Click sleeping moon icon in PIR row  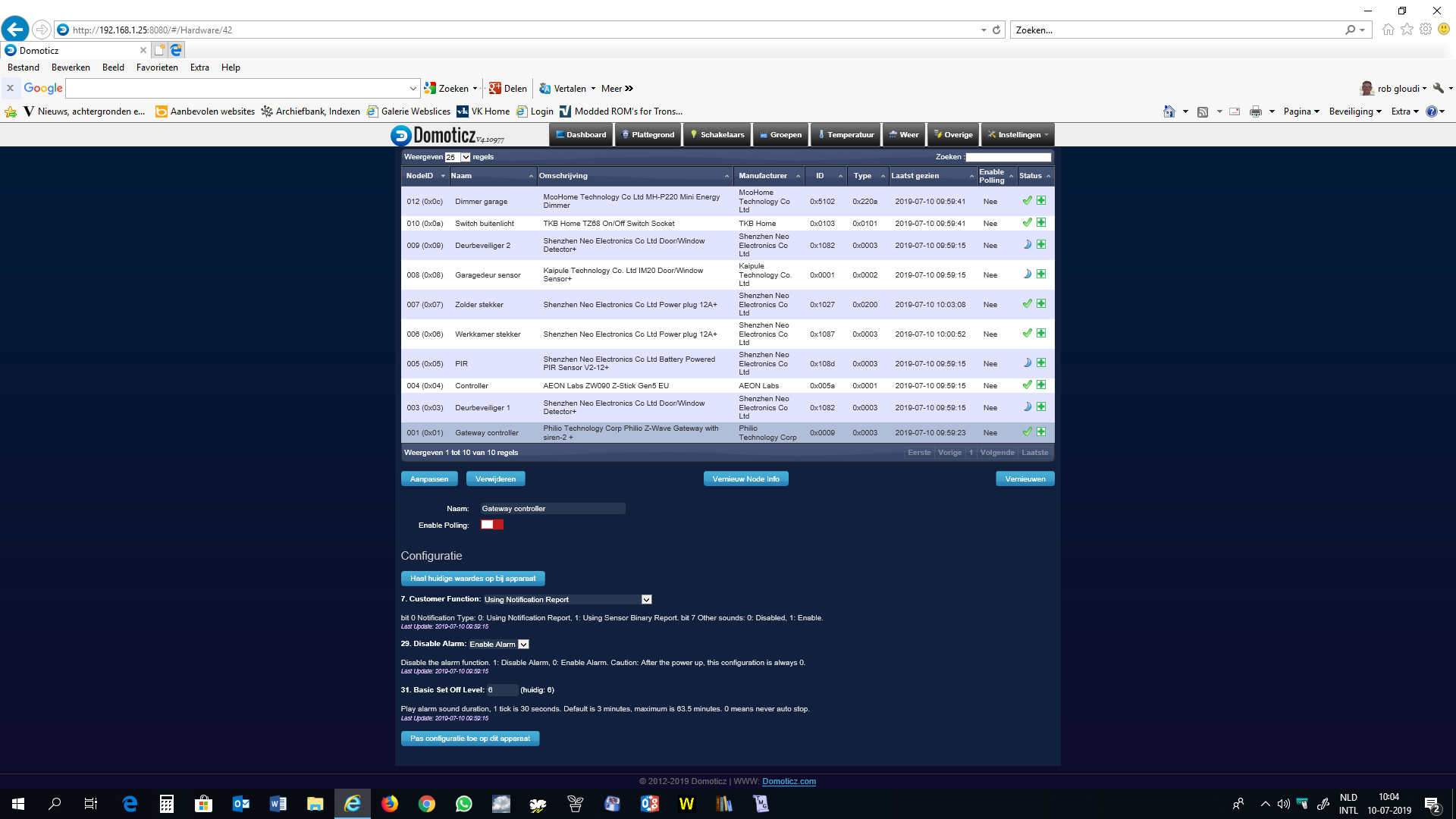pos(1028,363)
